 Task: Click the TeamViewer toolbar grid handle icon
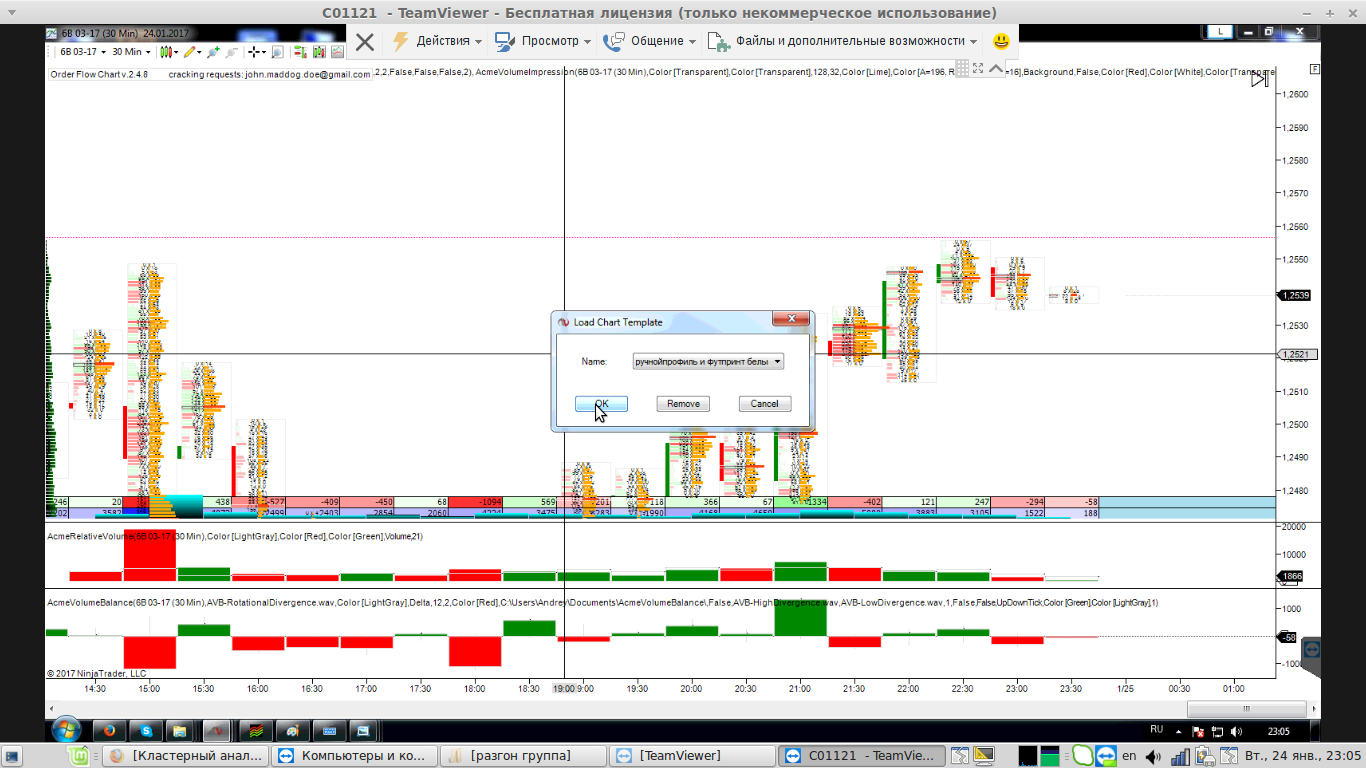click(x=961, y=68)
